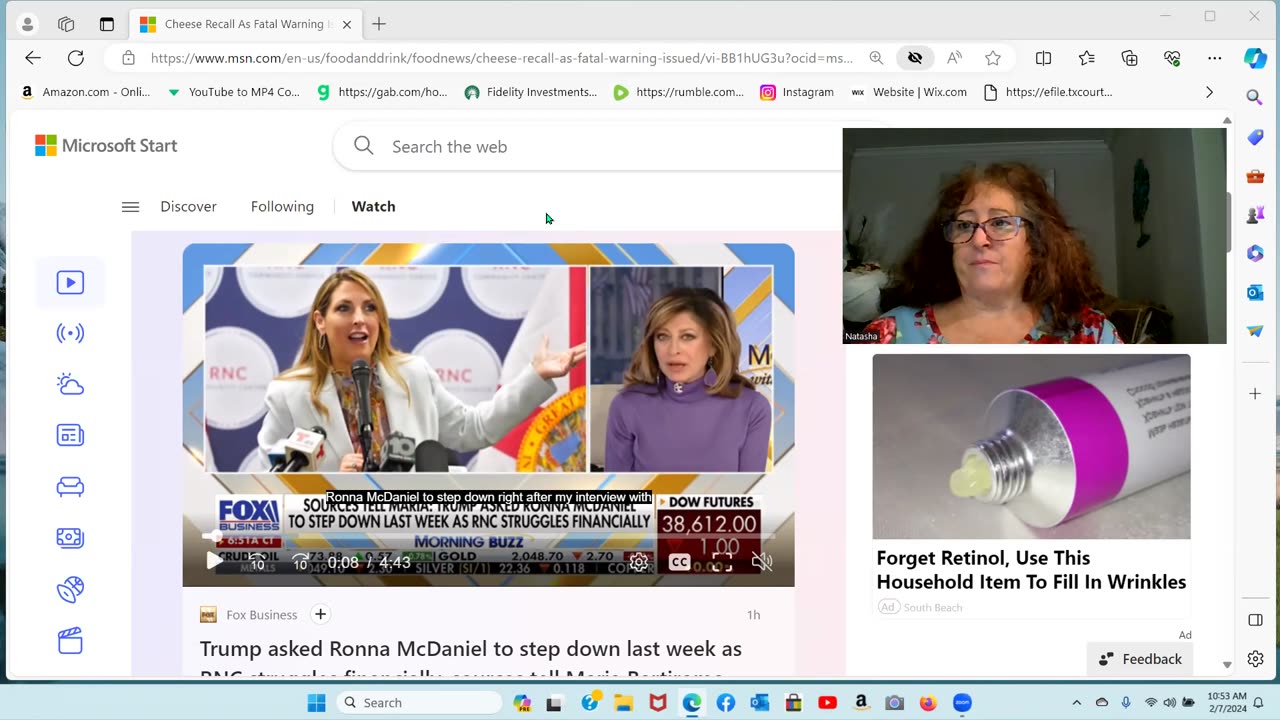
Task: Unmute the video speaker icon
Action: click(762, 562)
